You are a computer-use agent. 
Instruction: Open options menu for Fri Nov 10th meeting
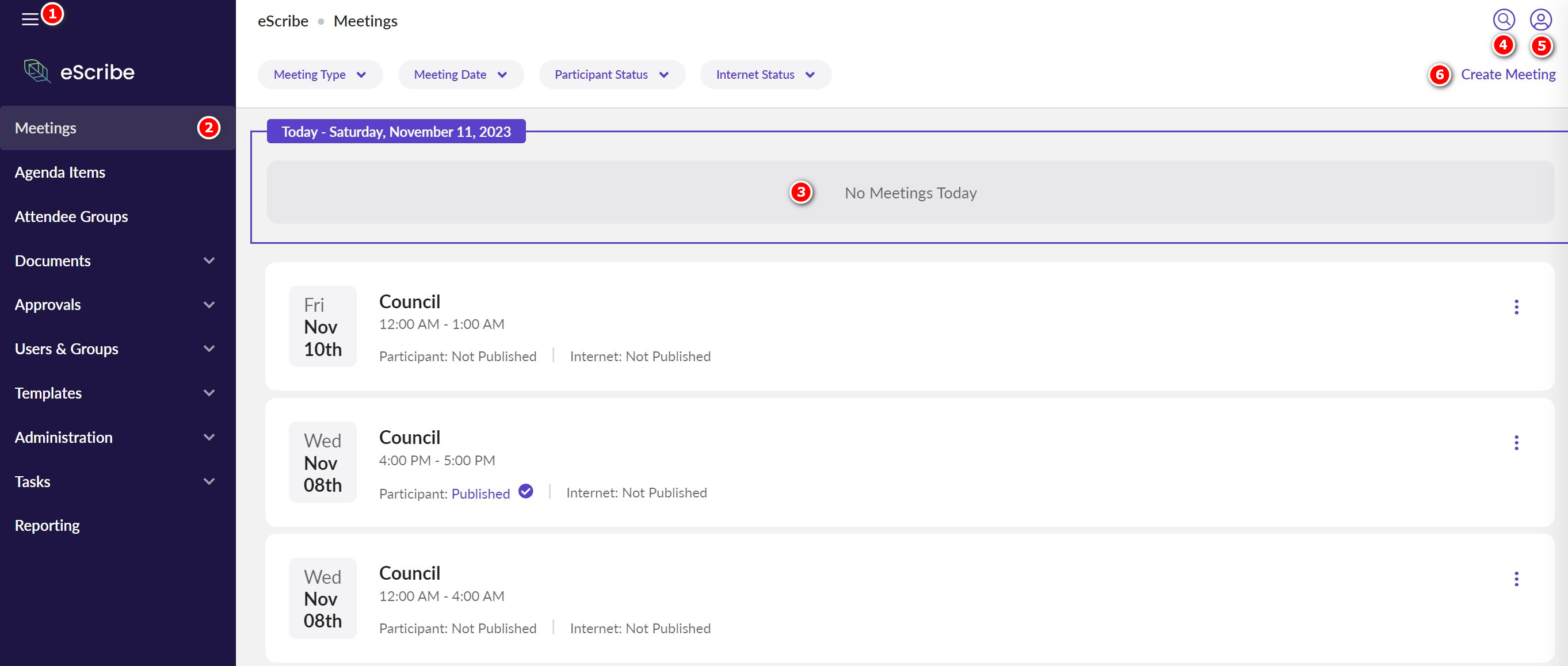pyautogui.click(x=1516, y=307)
